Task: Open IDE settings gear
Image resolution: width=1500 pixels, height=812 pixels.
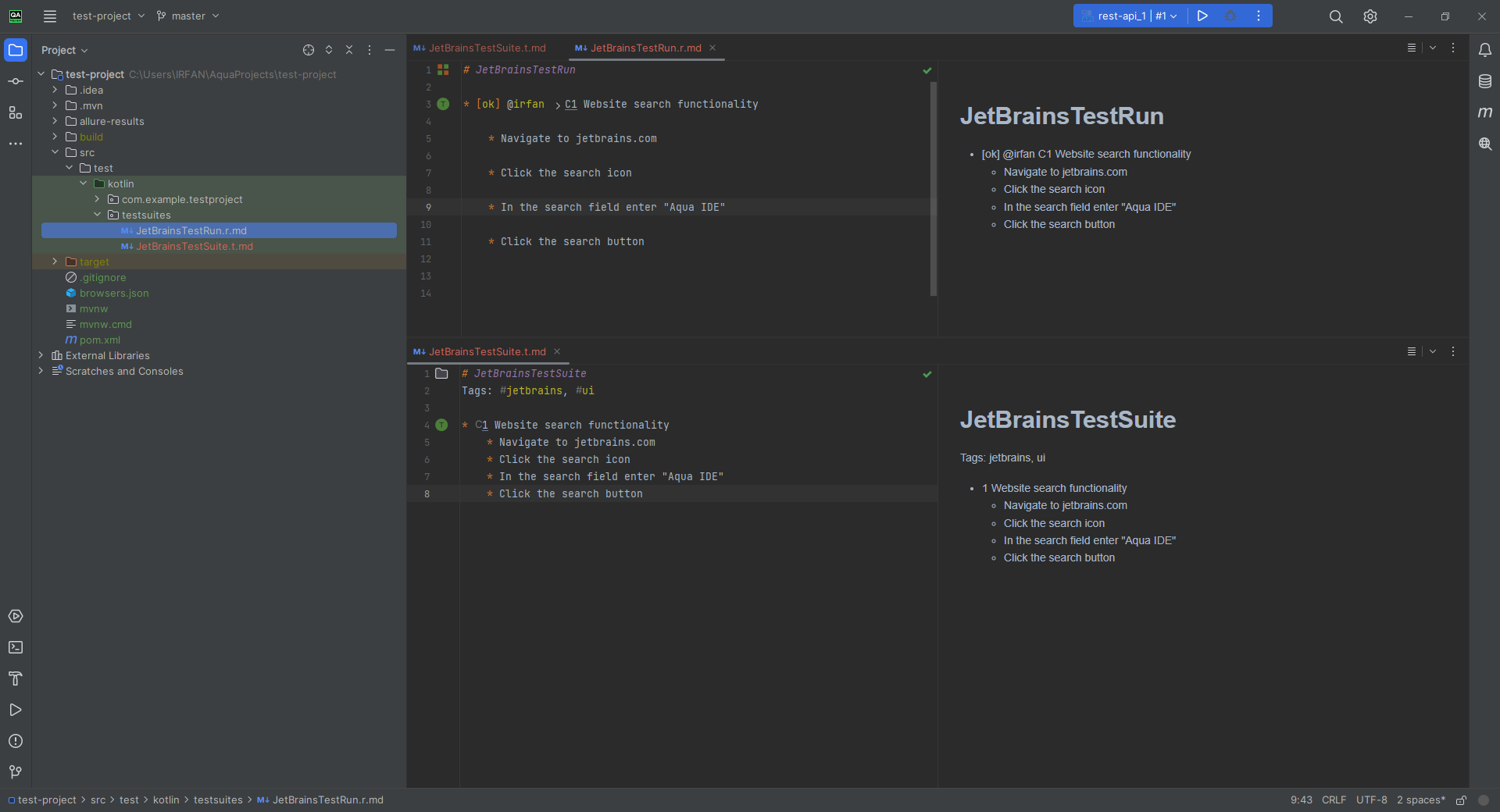Action: [1370, 16]
